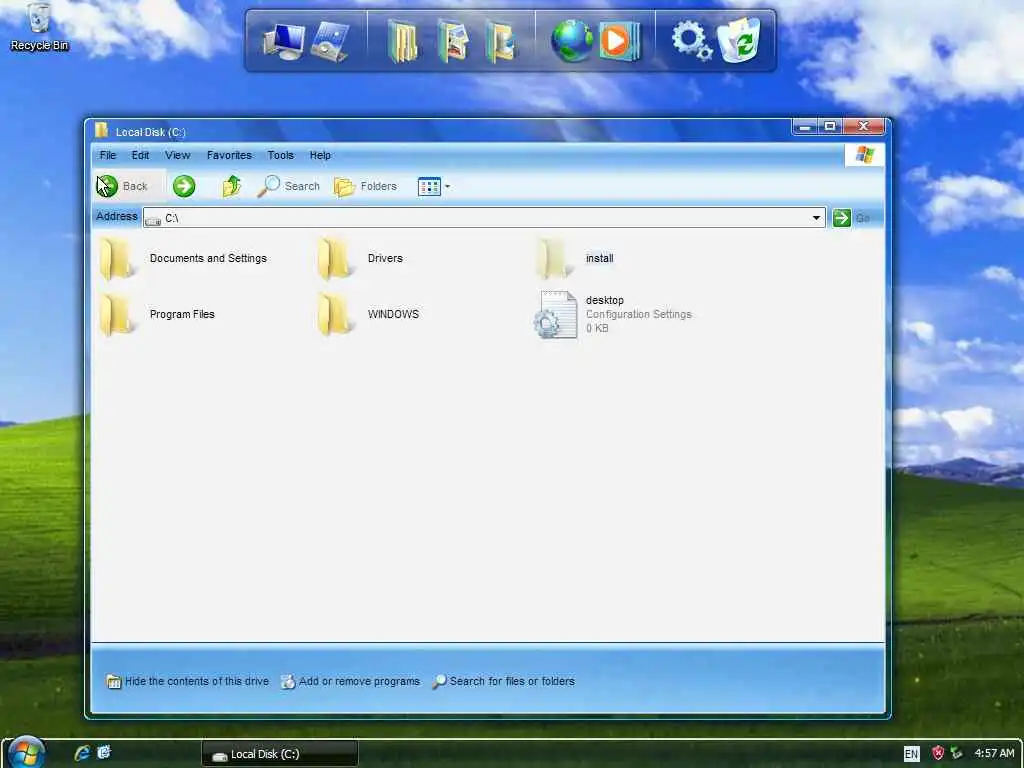Go up one folder level

(231, 186)
